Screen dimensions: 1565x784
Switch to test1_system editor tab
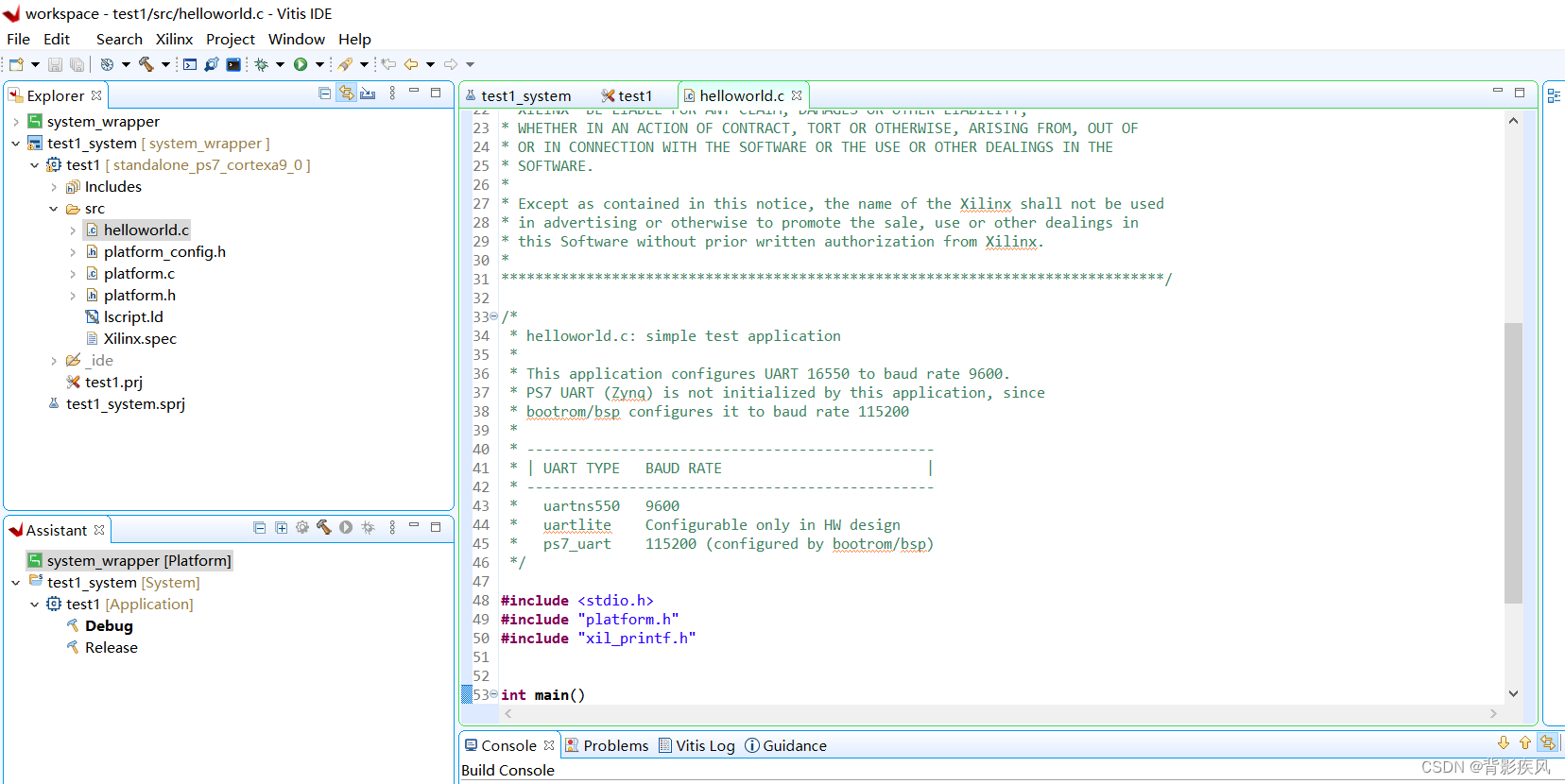click(518, 95)
